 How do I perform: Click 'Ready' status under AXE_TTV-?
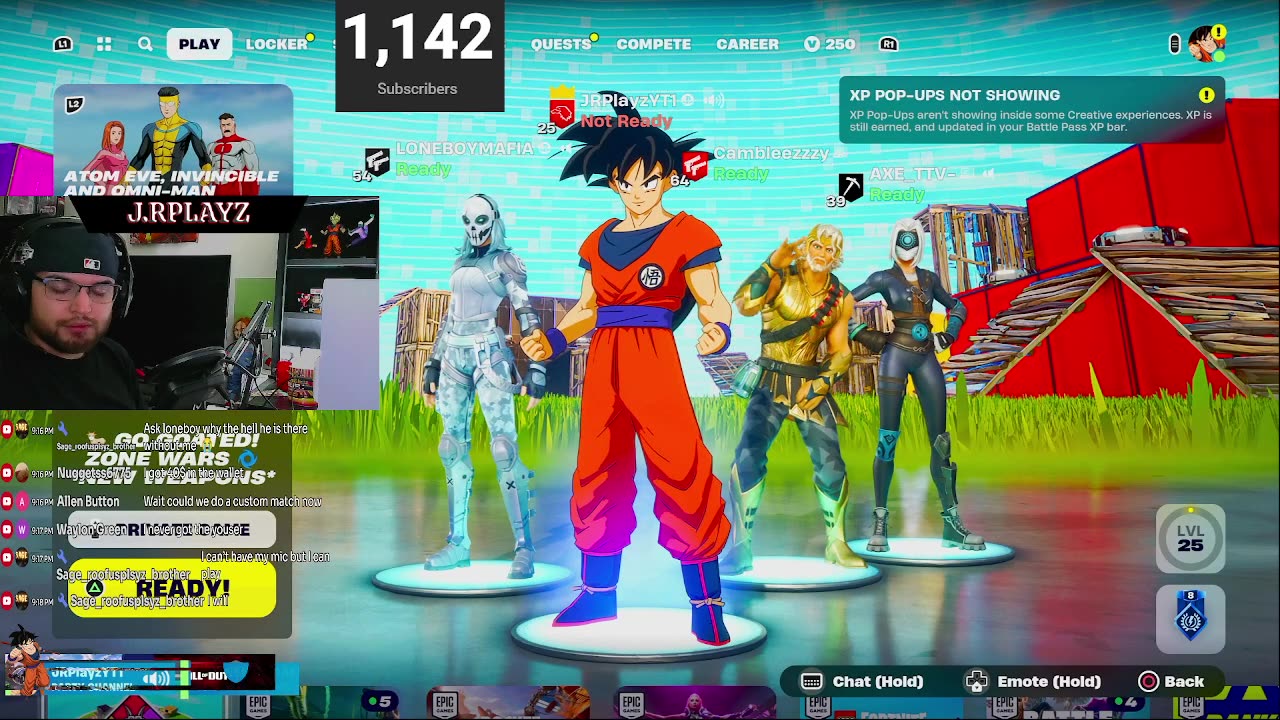[896, 195]
